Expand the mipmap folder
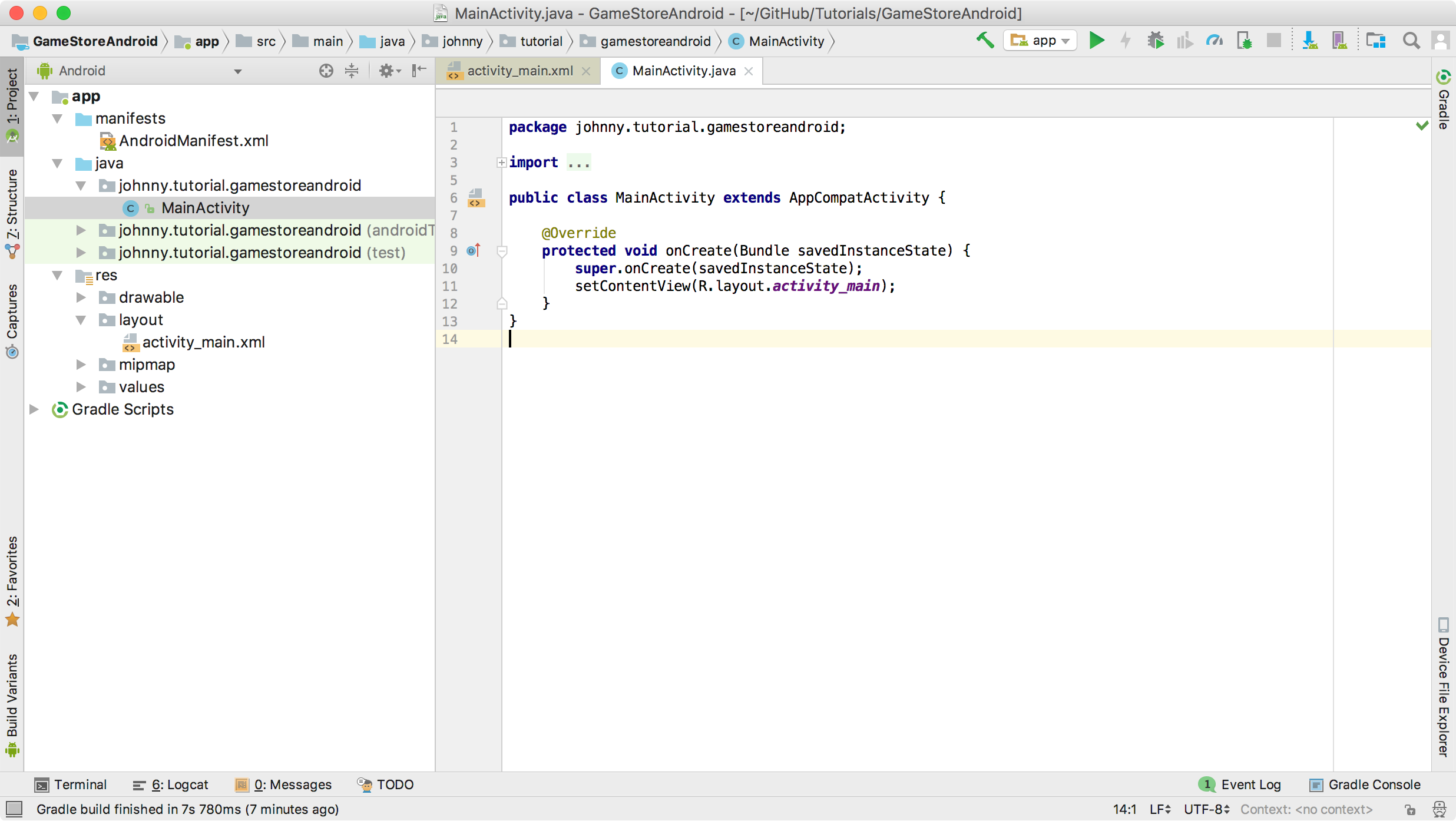 81,365
